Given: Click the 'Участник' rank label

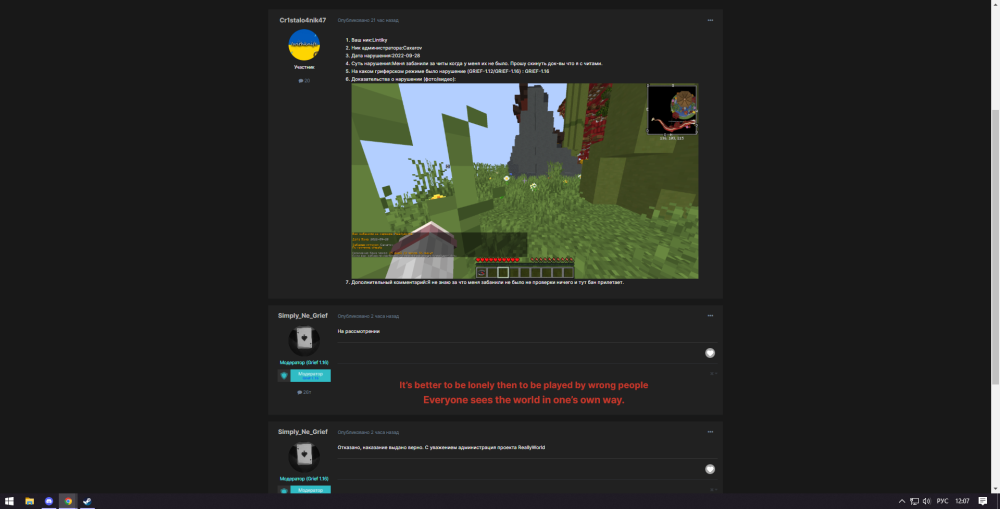Looking at the screenshot, I should (304, 67).
